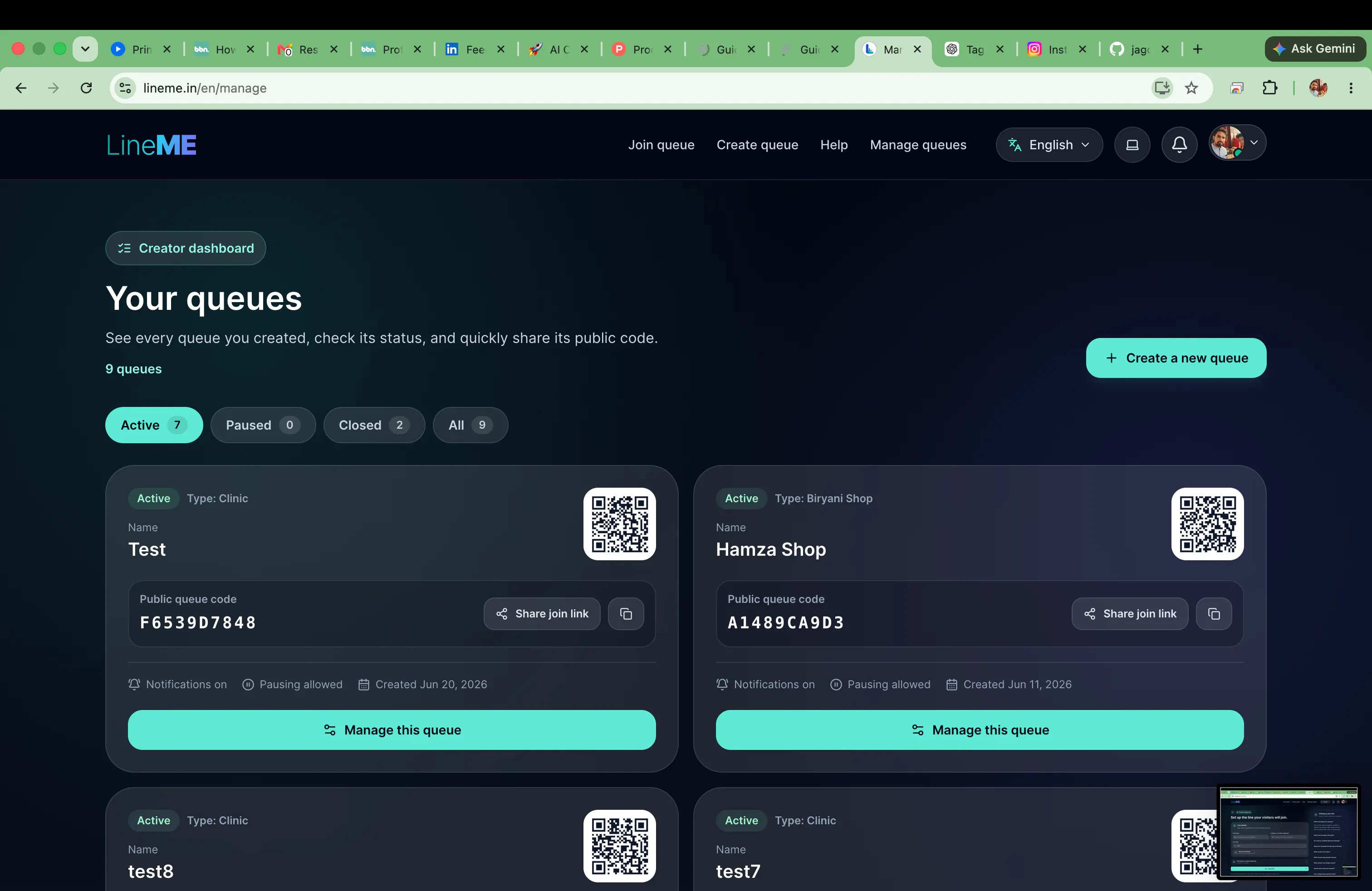This screenshot has width=1372, height=891.
Task: Open the site information icon
Action: coord(125,88)
